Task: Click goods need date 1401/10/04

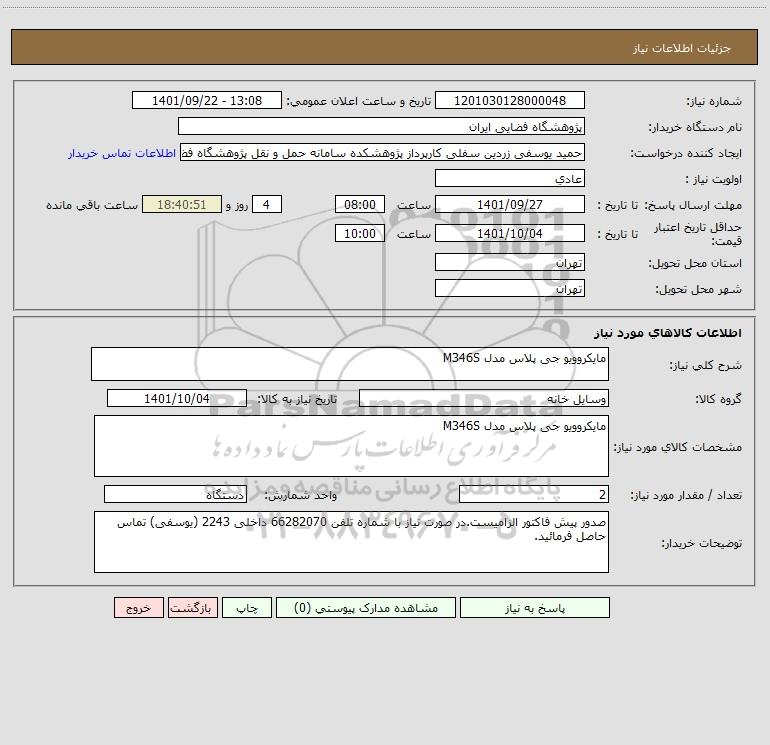Action: click(177, 398)
